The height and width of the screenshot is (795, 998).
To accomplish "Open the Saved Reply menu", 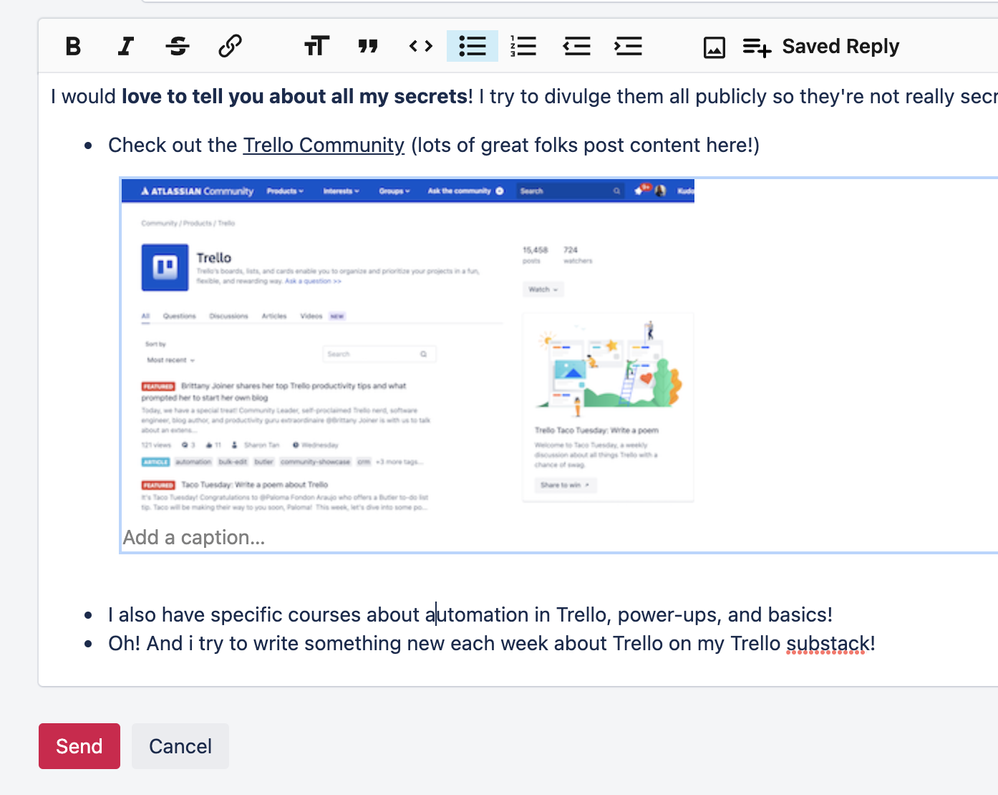I will point(821,46).
